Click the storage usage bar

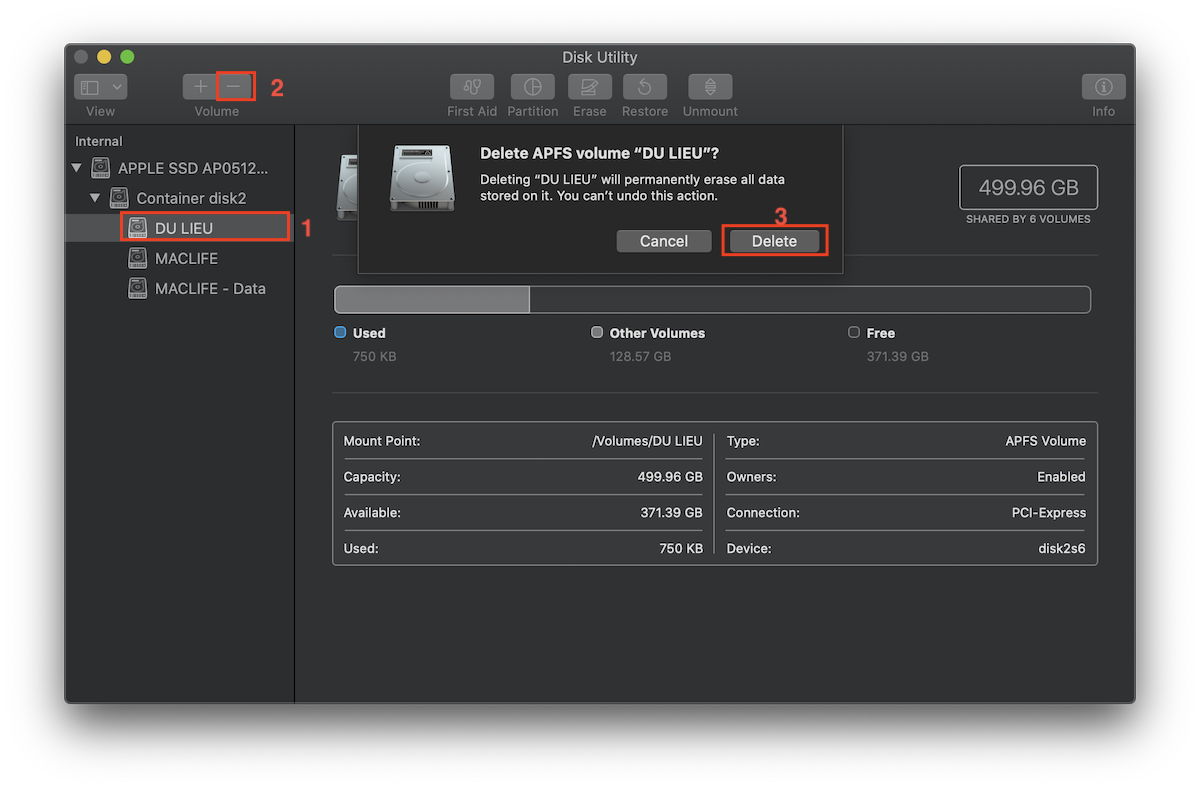click(x=713, y=299)
